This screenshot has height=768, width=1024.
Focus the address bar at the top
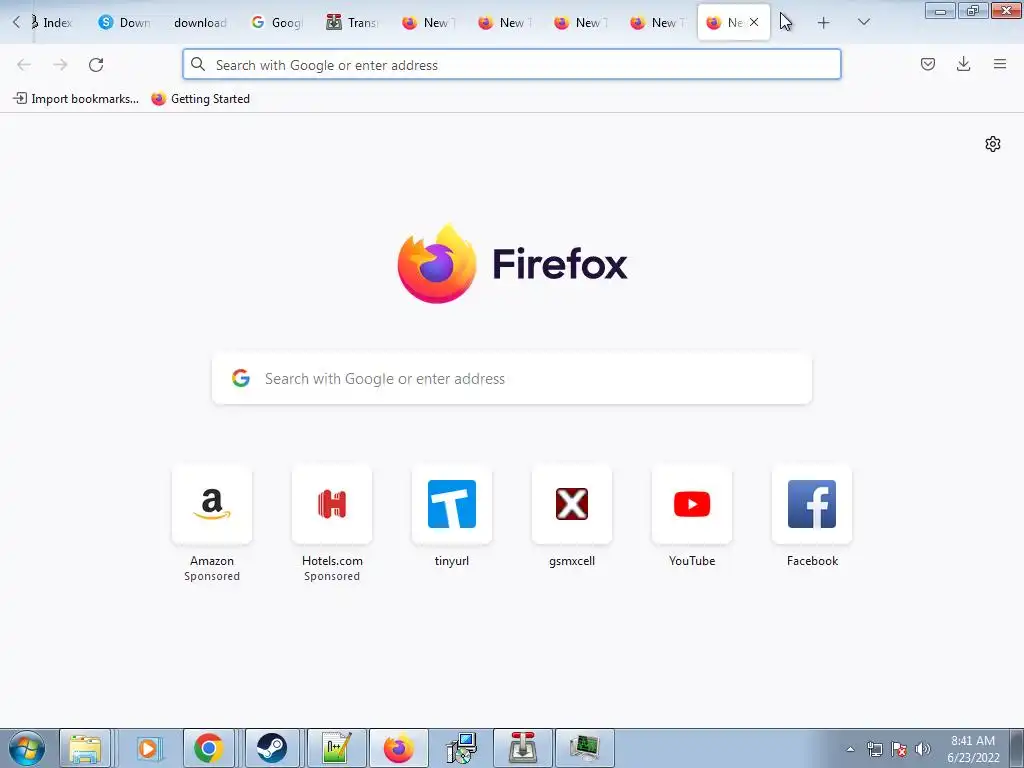pyautogui.click(x=511, y=65)
